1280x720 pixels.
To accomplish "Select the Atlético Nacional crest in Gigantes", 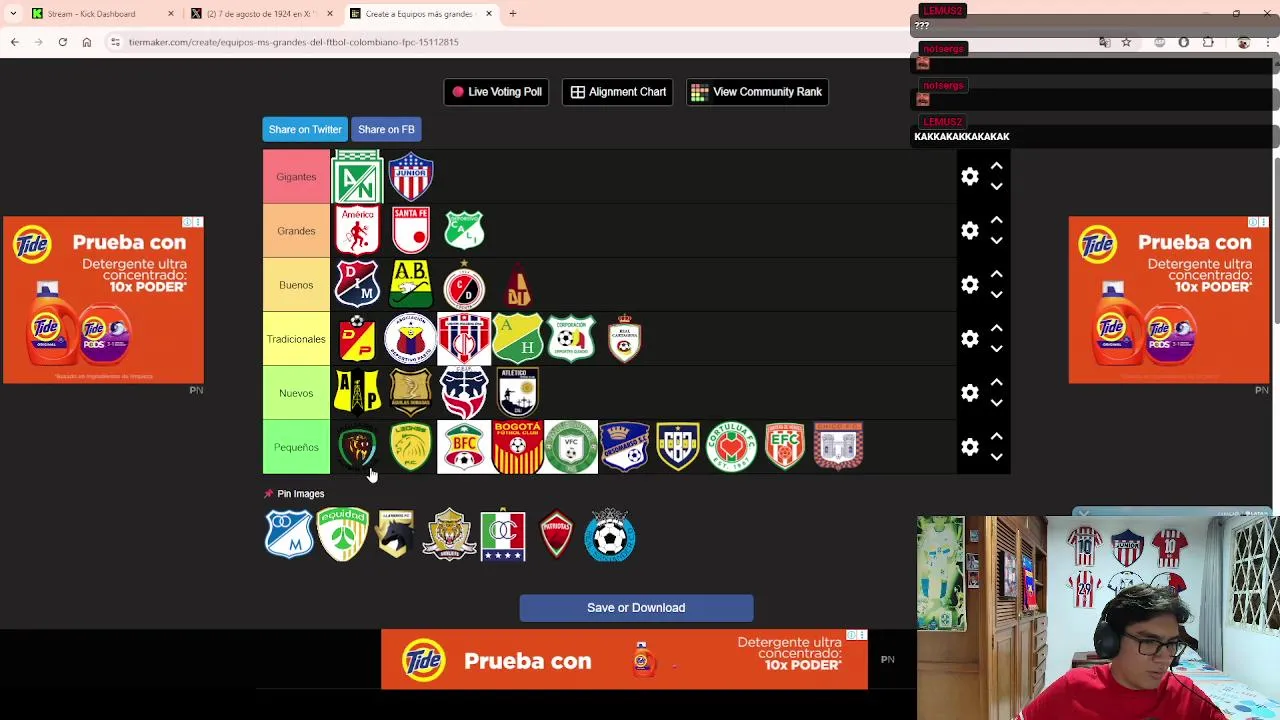I will coord(357,177).
